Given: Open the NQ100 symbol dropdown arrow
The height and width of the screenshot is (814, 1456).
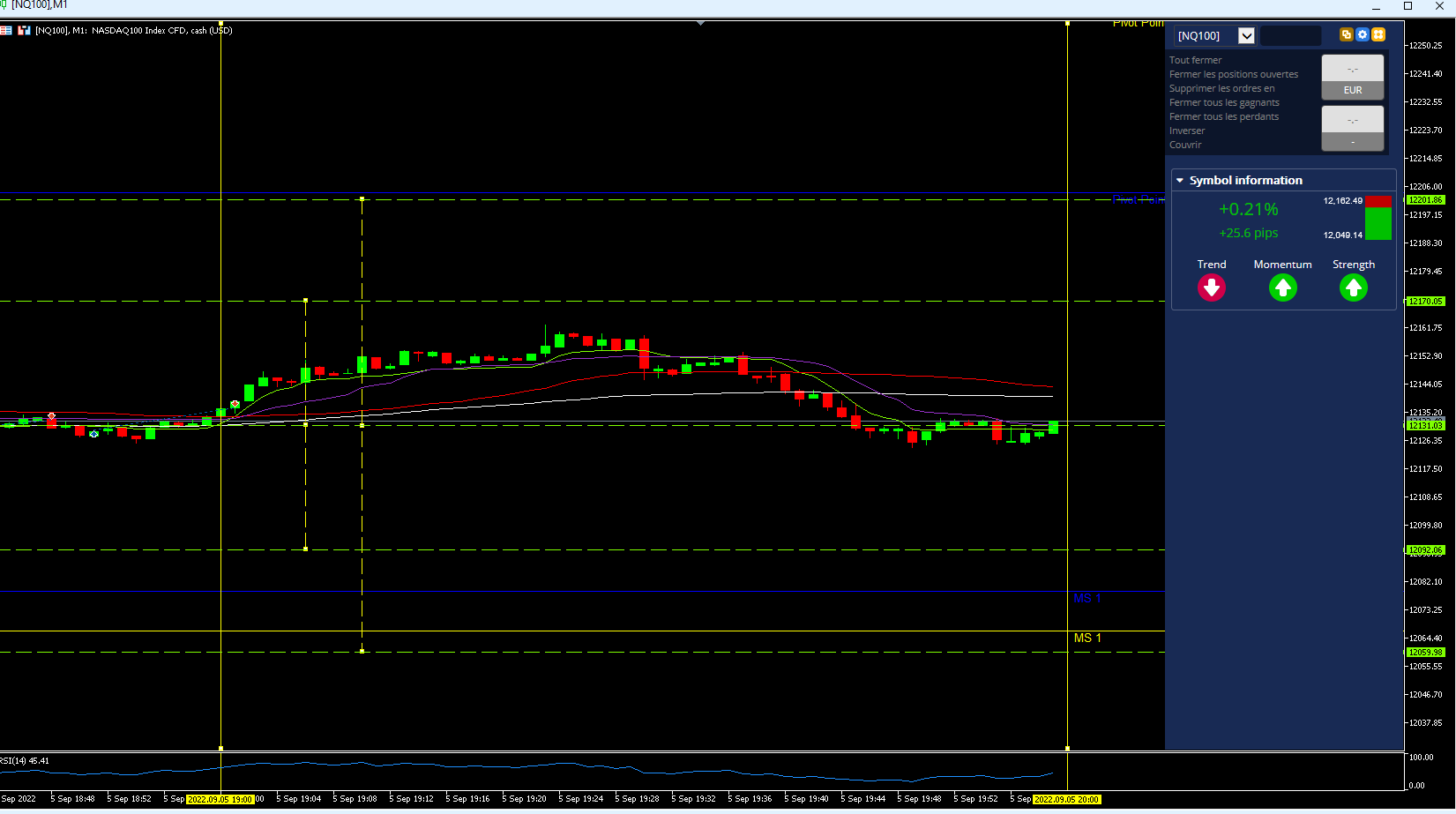Looking at the screenshot, I should pos(1246,35).
